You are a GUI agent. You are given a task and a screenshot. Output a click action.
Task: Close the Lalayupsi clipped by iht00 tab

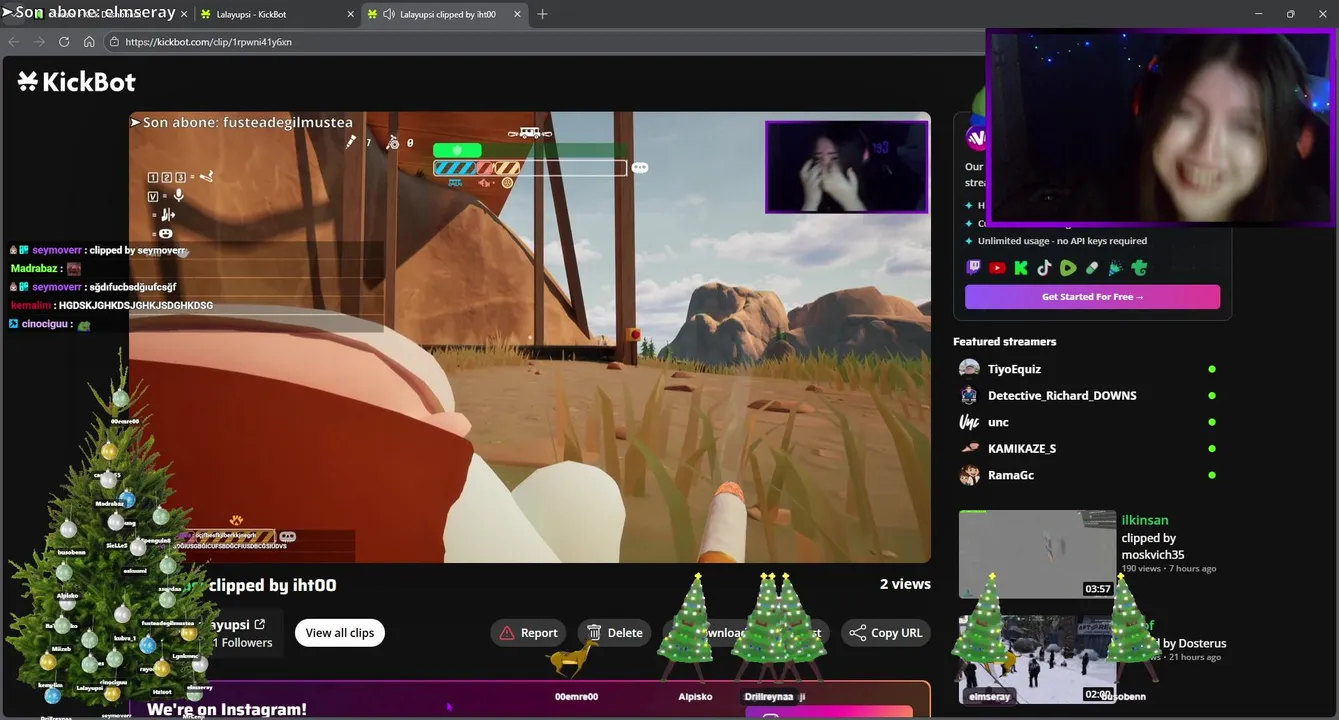516,15
